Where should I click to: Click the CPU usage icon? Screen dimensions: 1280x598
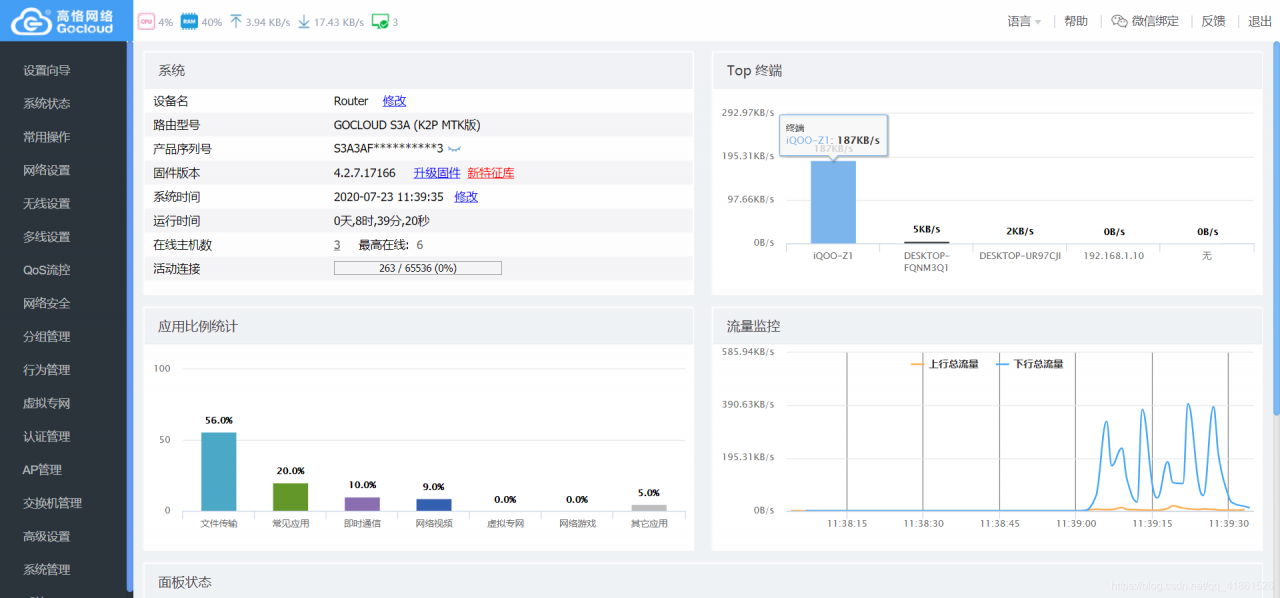point(146,21)
